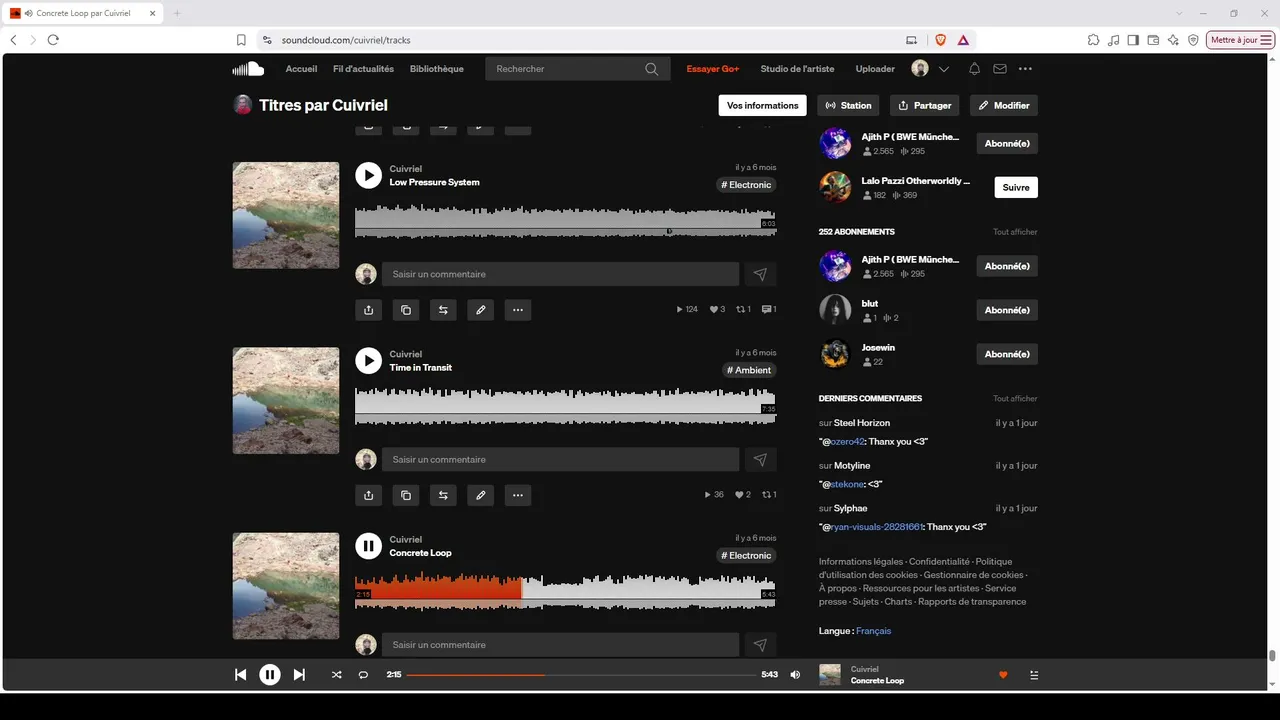The width and height of the screenshot is (1280, 720).
Task: Change language via Français link
Action: click(x=873, y=631)
